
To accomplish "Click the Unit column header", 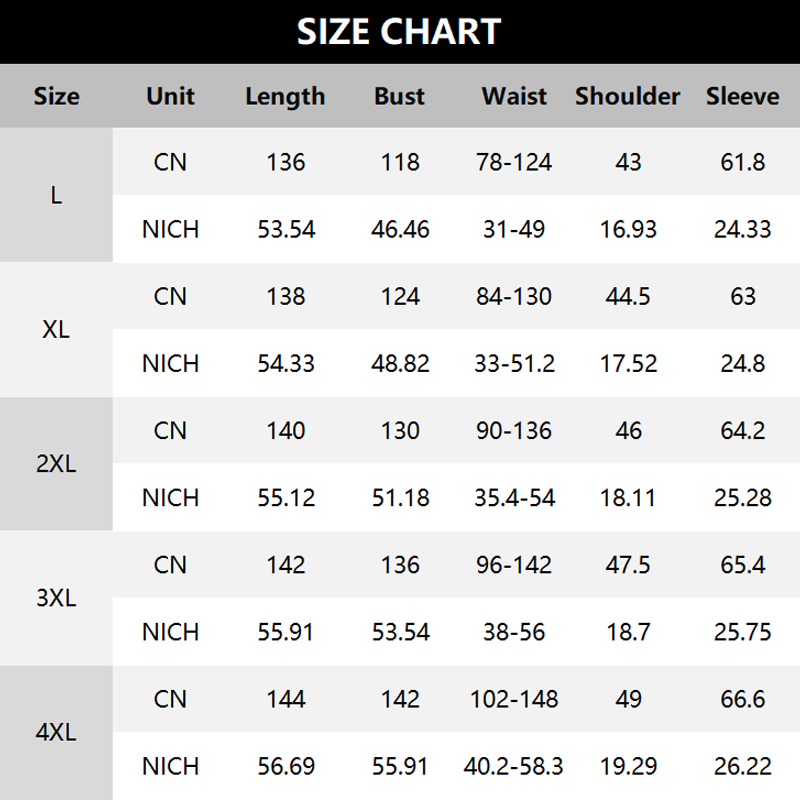I will [170, 96].
